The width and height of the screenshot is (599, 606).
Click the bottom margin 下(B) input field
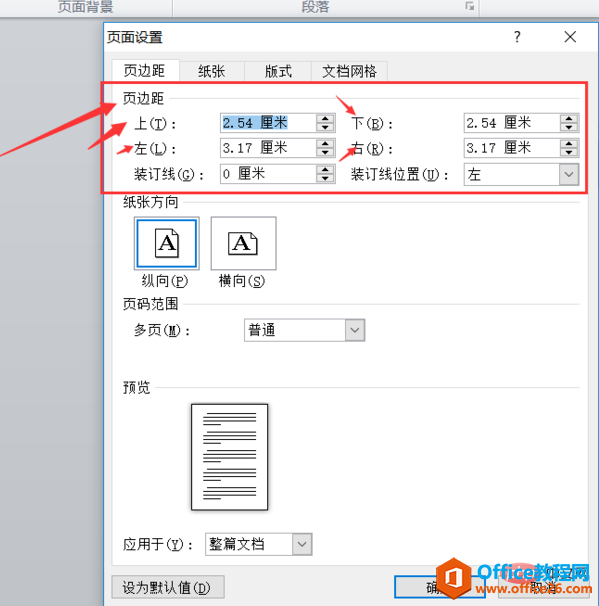click(x=512, y=123)
